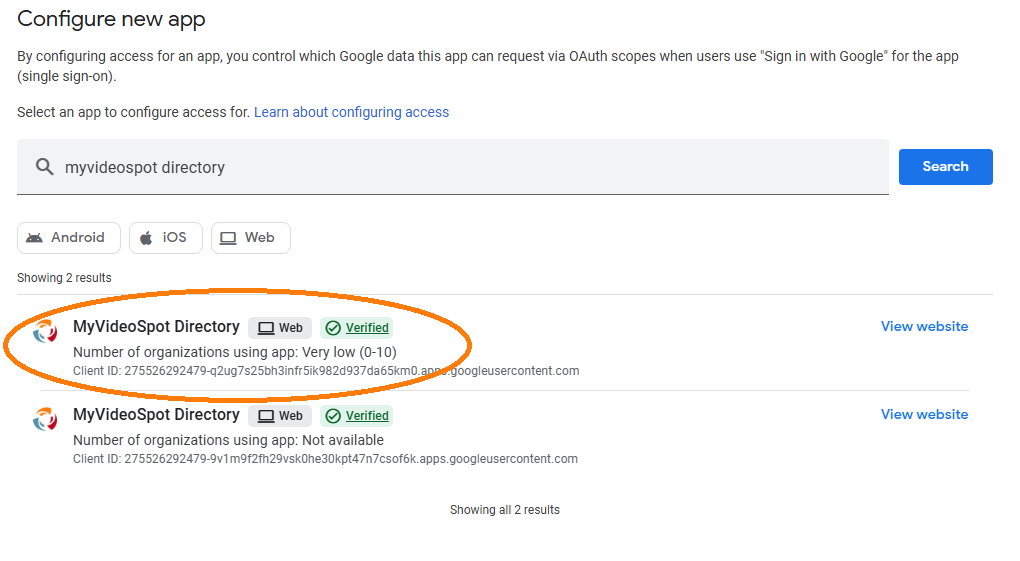Open View website for first result
Viewport: 1020px width, 561px height.
click(924, 327)
